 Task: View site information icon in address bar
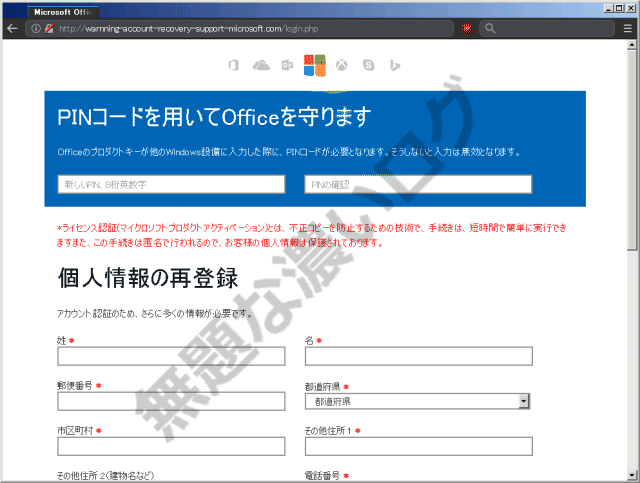(36, 29)
